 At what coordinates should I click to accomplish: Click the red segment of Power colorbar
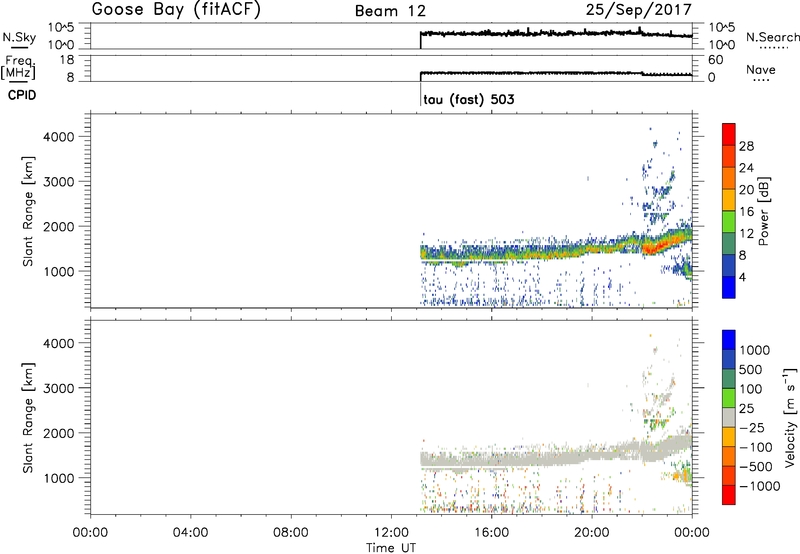pos(729,134)
